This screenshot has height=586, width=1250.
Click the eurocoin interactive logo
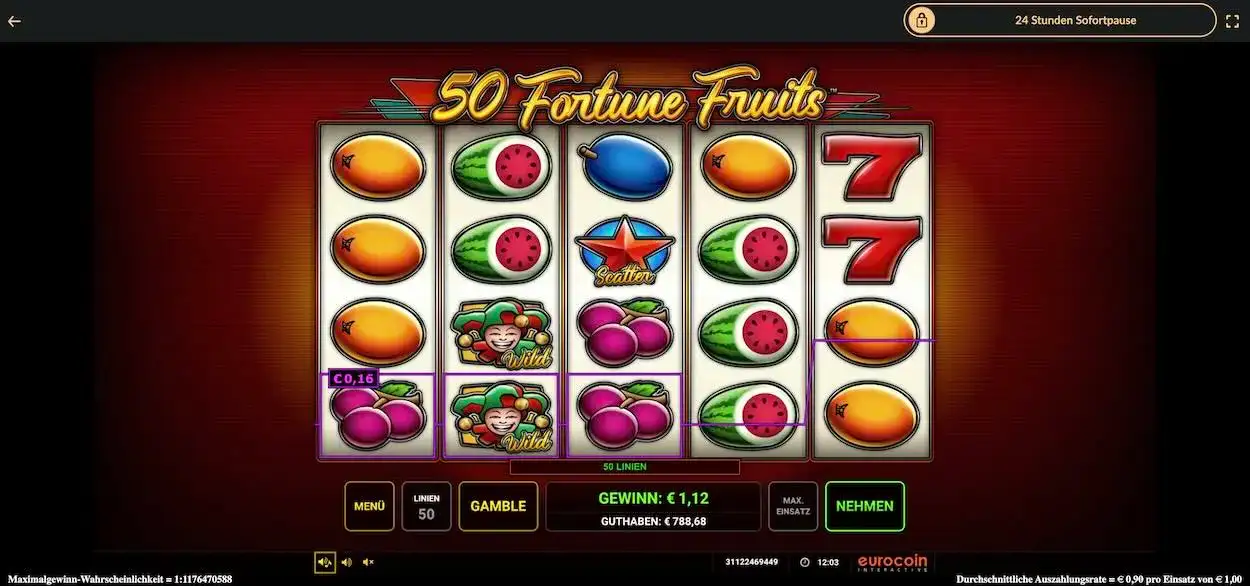892,563
